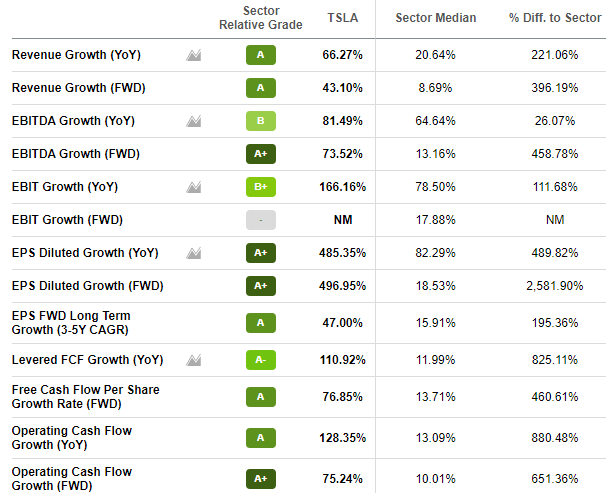Click gray dash badge for EBIT Growth (FWD)
Image resolution: width=606 pixels, height=493 pixels.
pyautogui.click(x=260, y=220)
